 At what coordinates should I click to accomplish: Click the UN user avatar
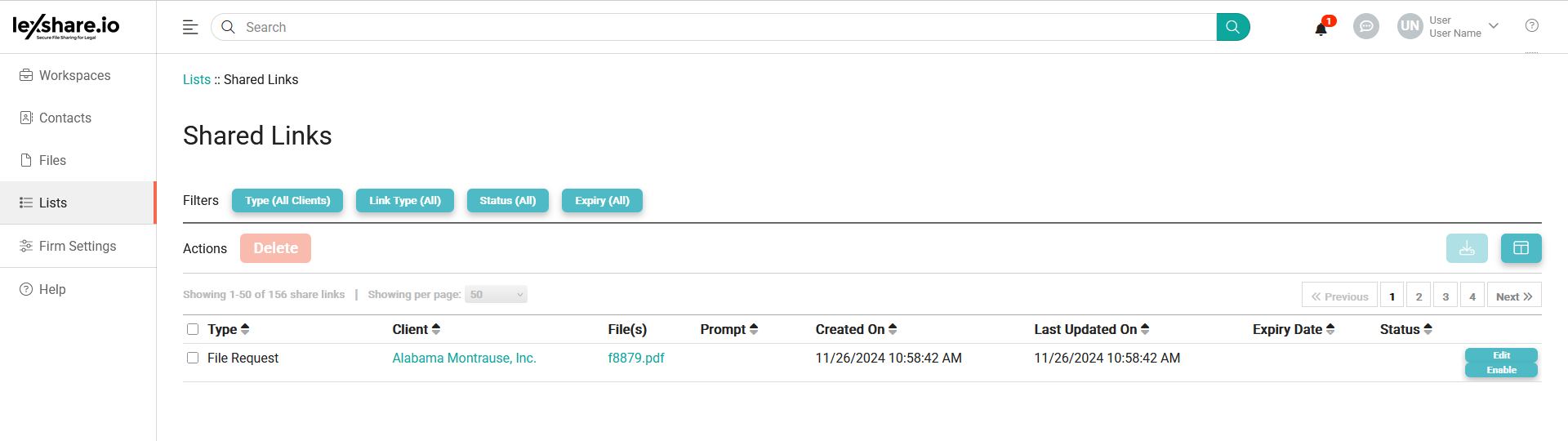click(1410, 26)
